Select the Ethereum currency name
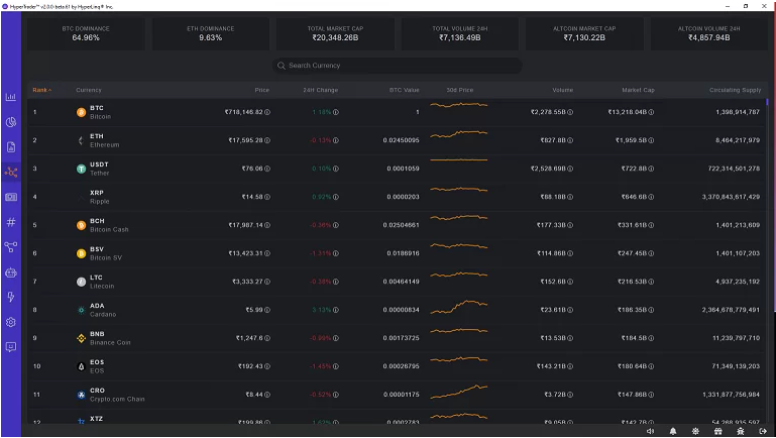Viewport: 776px width, 438px height. 104,145
